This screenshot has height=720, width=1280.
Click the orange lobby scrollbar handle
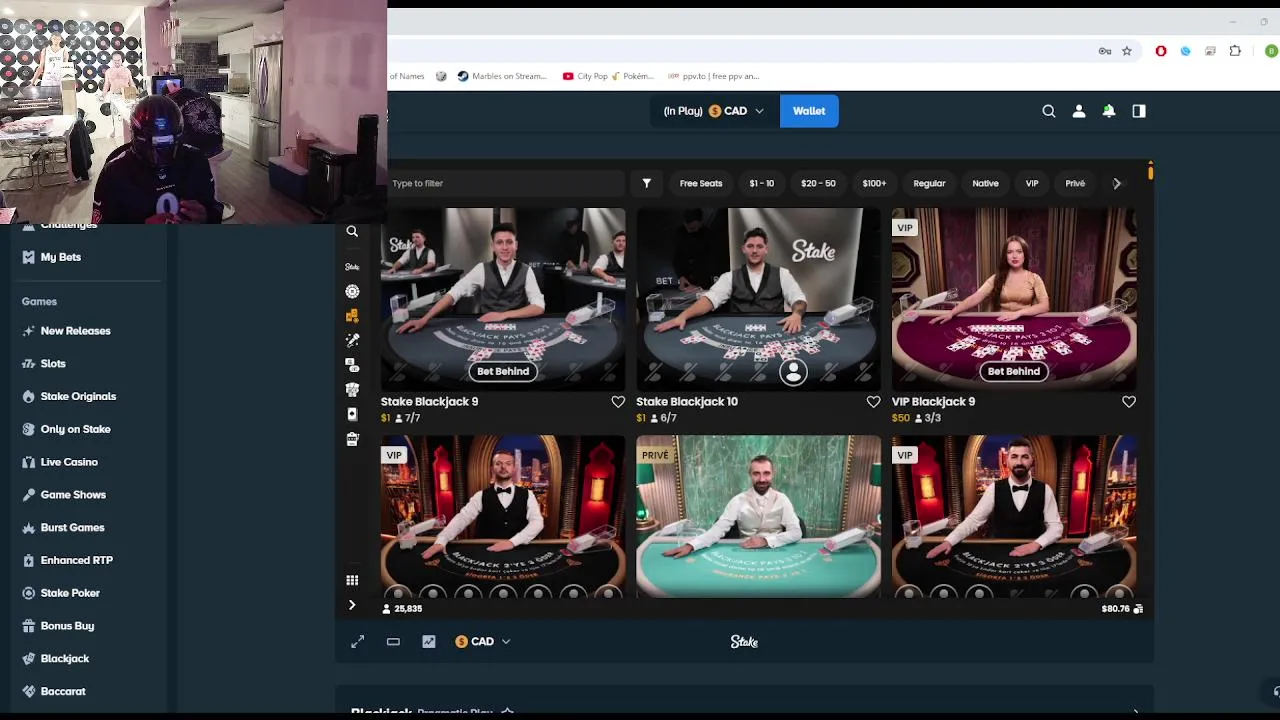pyautogui.click(x=1150, y=171)
